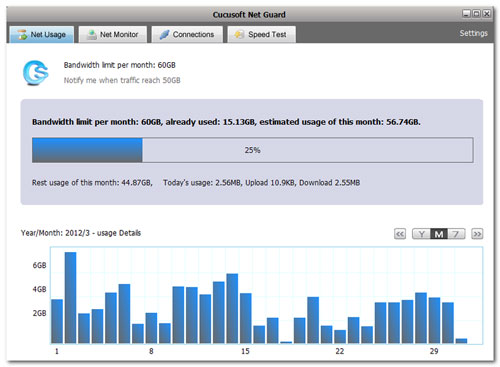Click the Net Monitor tab icon
500x367 pixels.
click(x=92, y=34)
